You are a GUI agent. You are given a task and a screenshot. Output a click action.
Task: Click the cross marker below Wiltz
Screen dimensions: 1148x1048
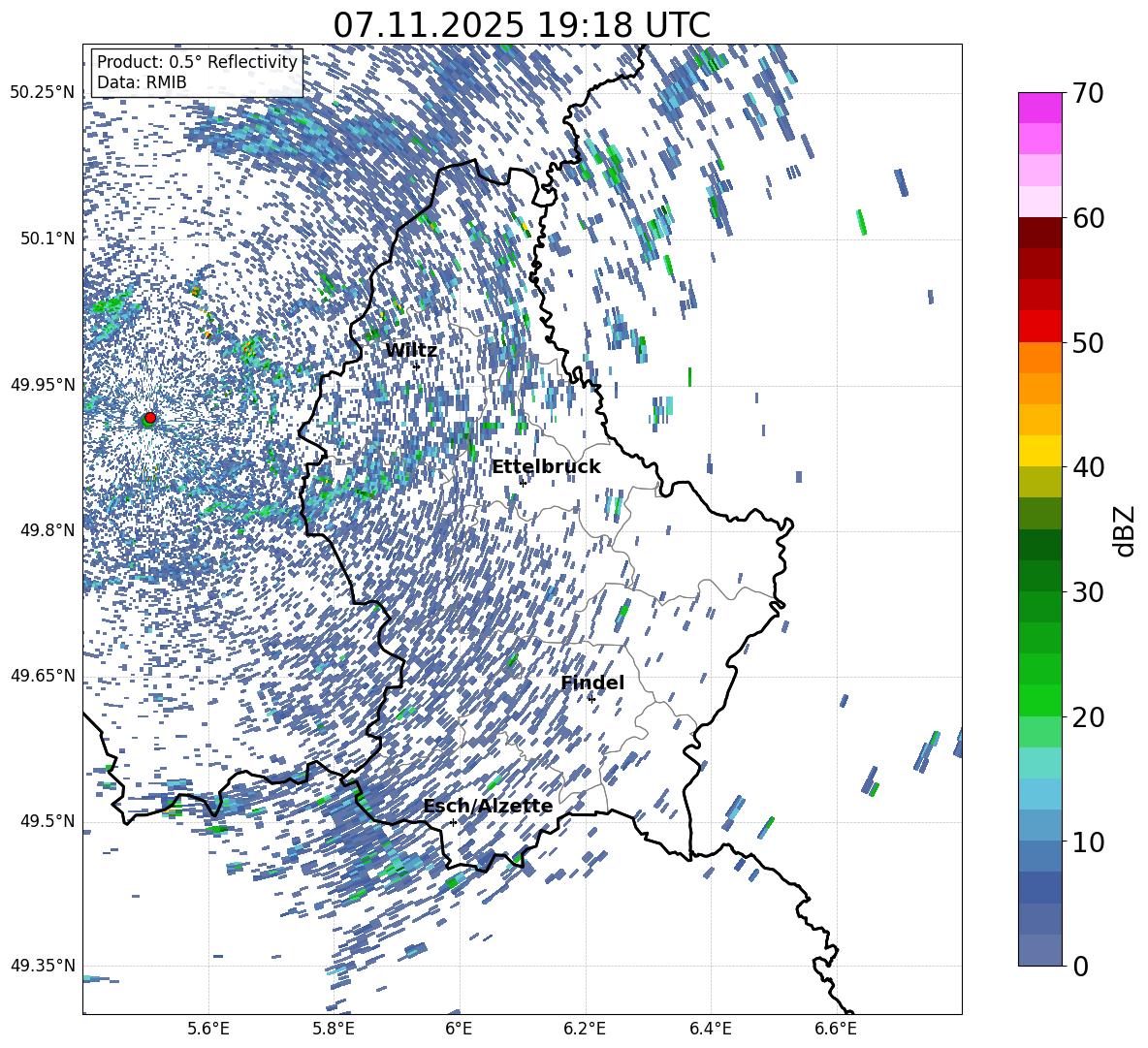click(416, 365)
